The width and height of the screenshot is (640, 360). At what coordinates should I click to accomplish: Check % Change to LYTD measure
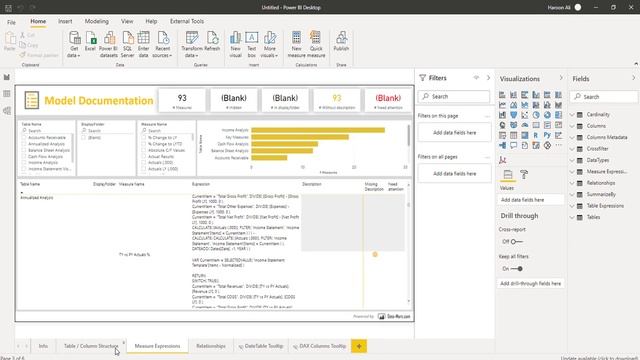click(x=144, y=144)
